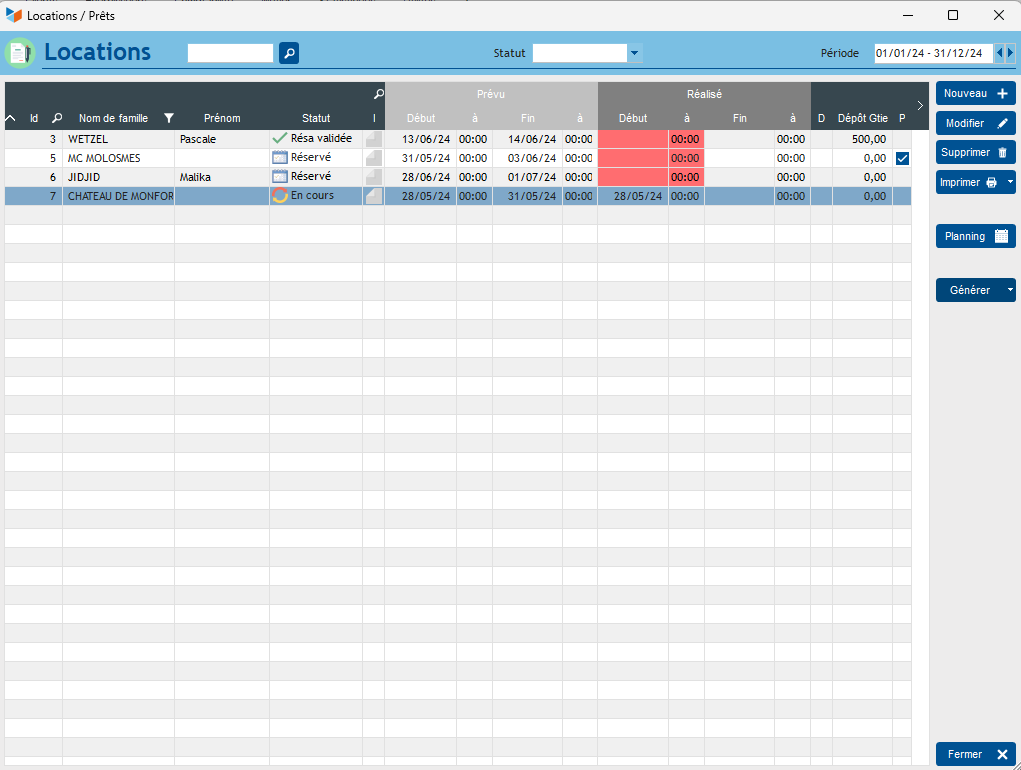1021x770 pixels.
Task: Open the Statut dropdown list
Action: pyautogui.click(x=634, y=53)
